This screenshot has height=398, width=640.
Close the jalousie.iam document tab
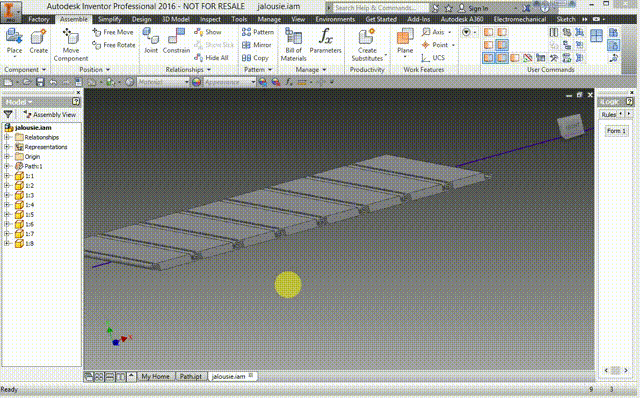(251, 376)
